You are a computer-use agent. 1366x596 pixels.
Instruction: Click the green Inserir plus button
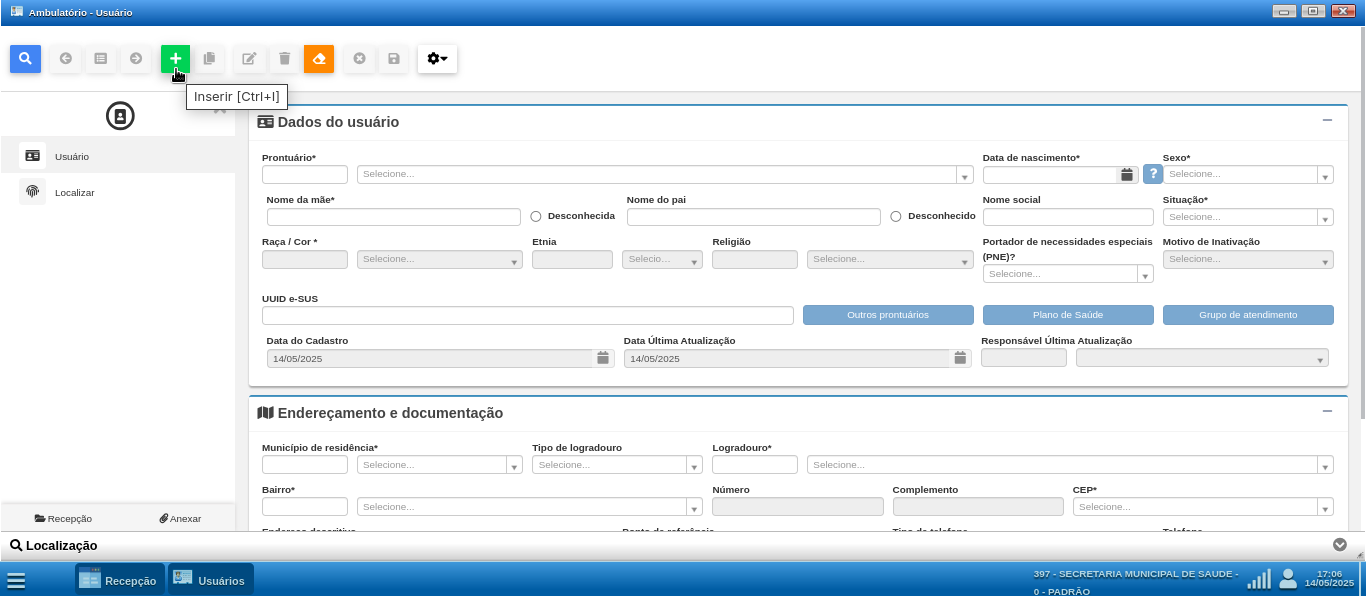(x=175, y=59)
